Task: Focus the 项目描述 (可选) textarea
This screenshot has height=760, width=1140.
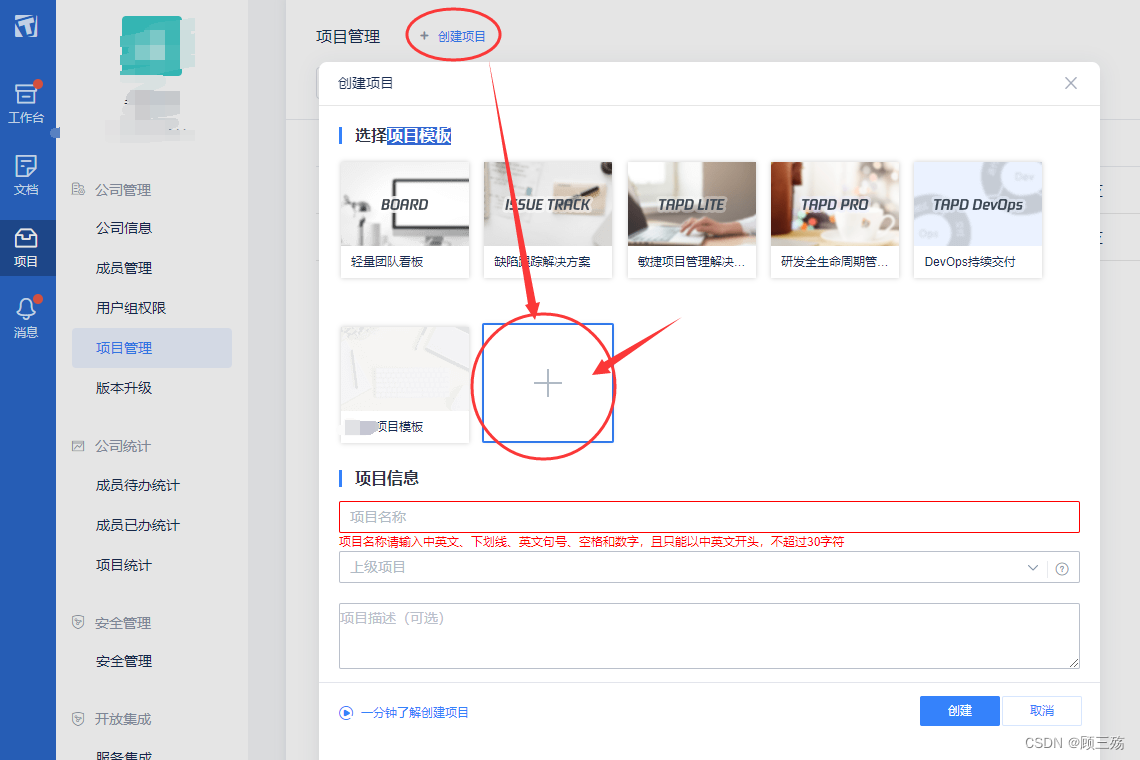Action: [x=709, y=636]
